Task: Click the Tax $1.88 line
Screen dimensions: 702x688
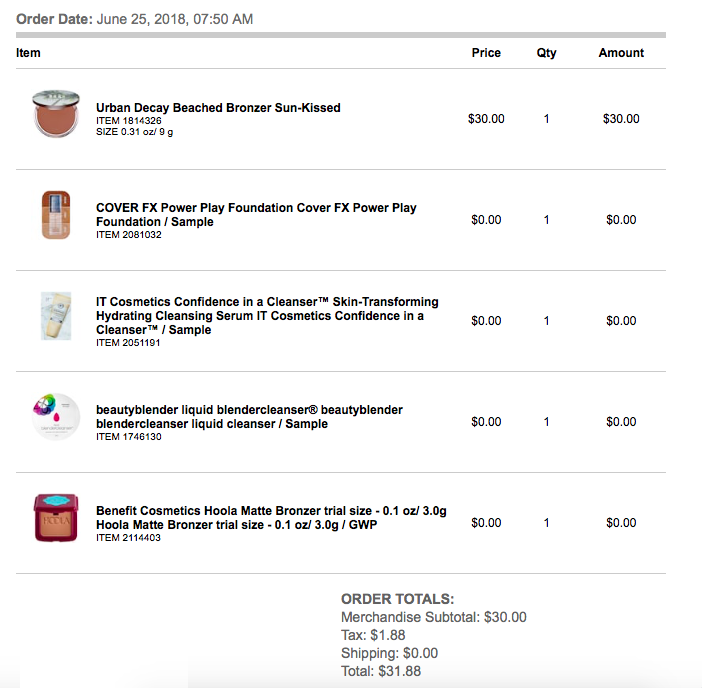Action: click(372, 635)
